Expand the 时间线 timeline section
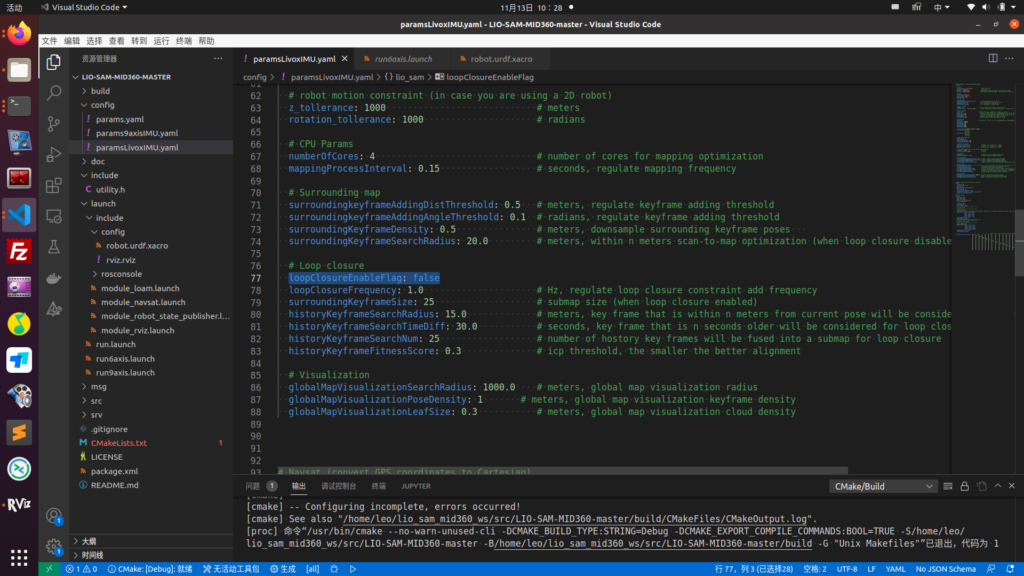The width and height of the screenshot is (1024, 576). [152, 555]
